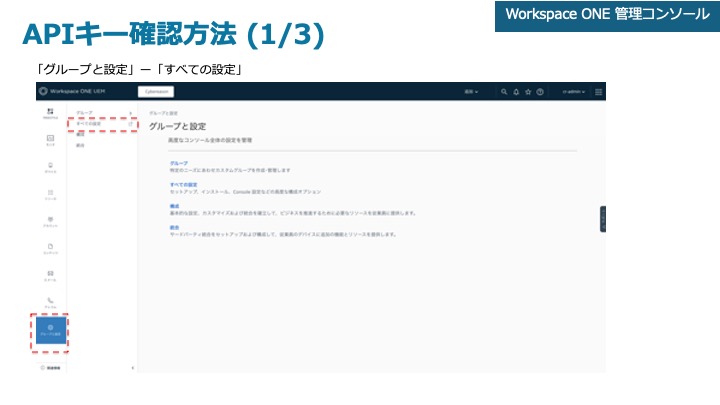Image resolution: width=720 pixels, height=405 pixels.
Task: Open the blue グループ link in main content
Action: click(179, 163)
